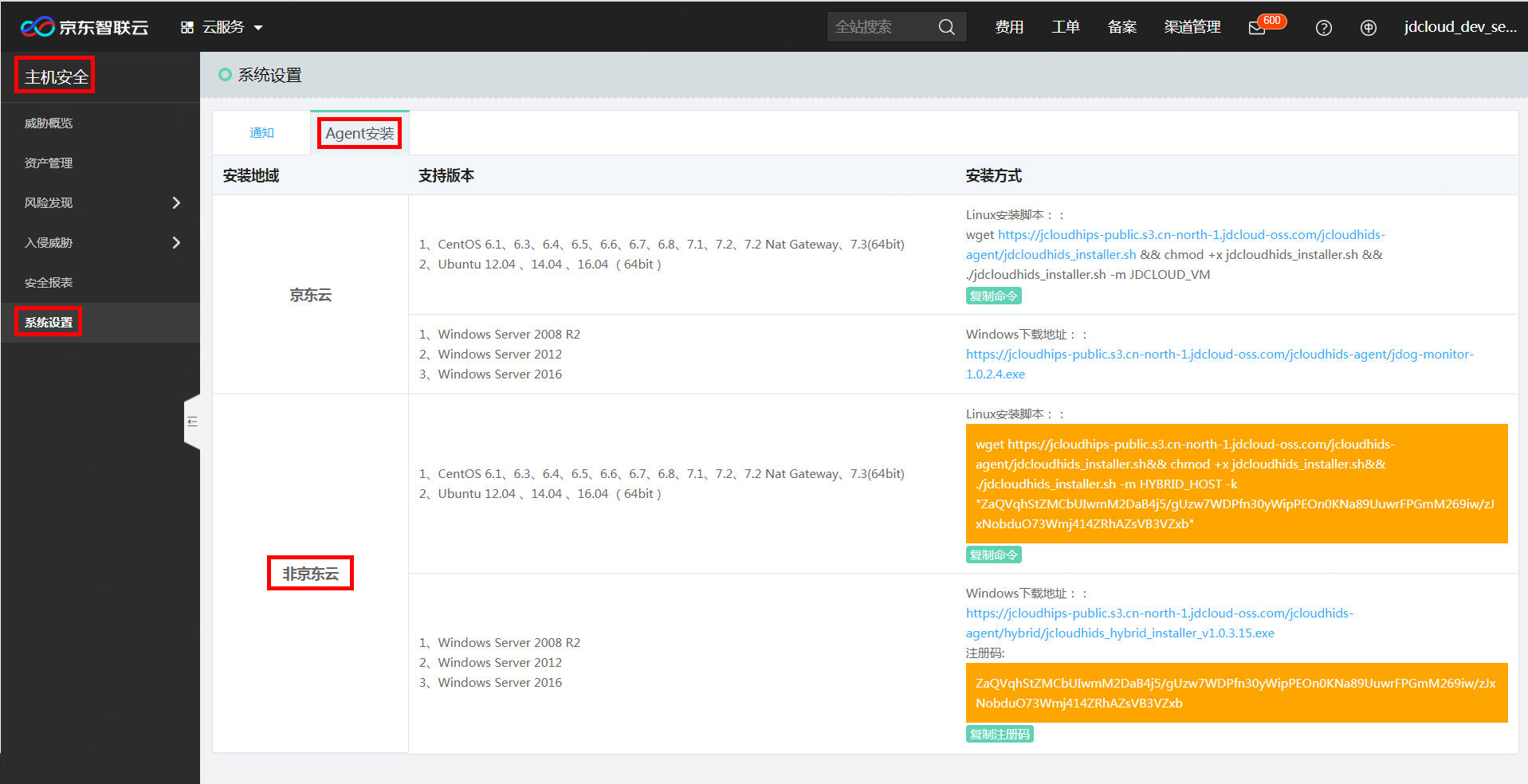
Task: Select the Agent安装 tab
Action: (359, 132)
